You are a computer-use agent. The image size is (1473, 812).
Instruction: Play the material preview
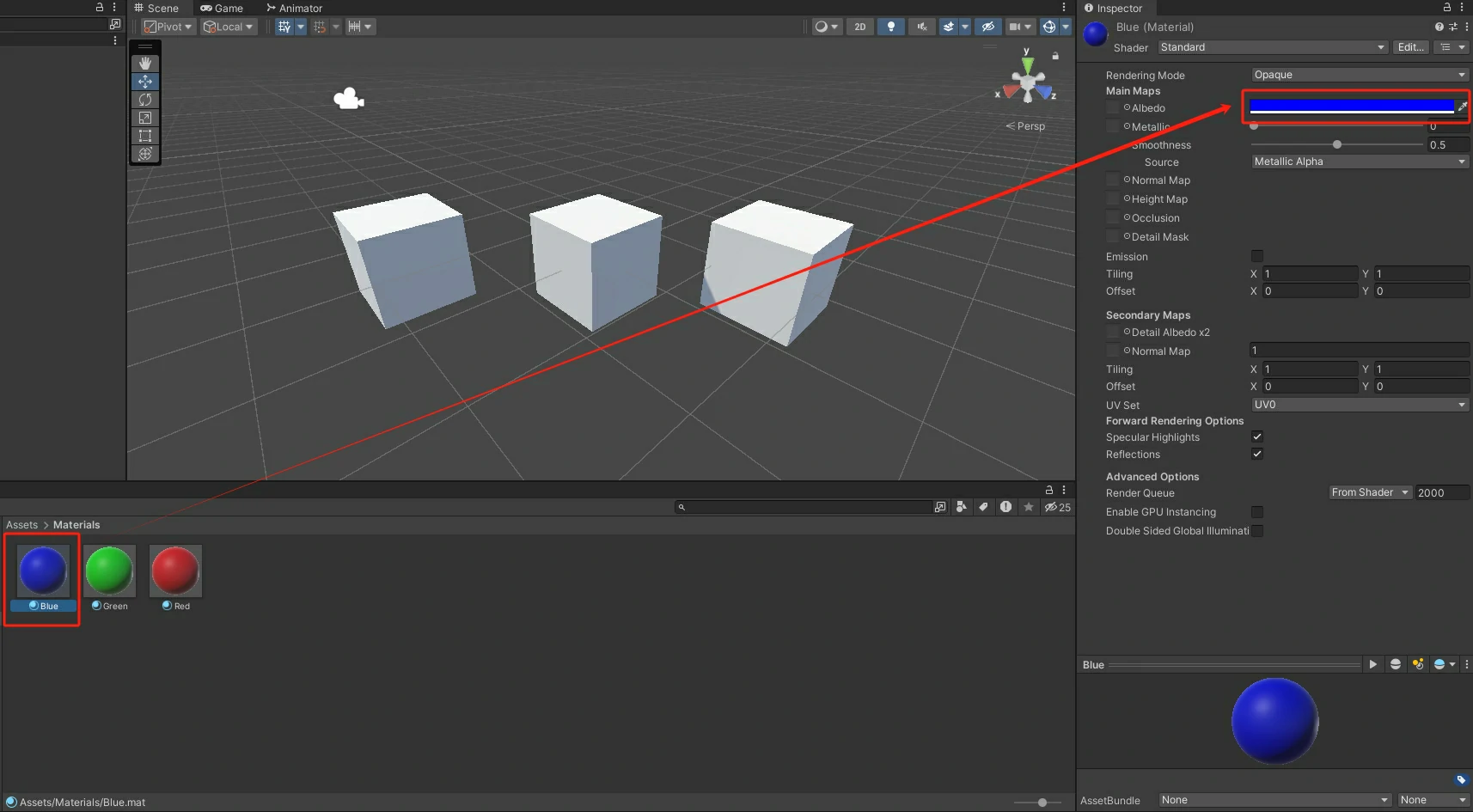tap(1372, 664)
